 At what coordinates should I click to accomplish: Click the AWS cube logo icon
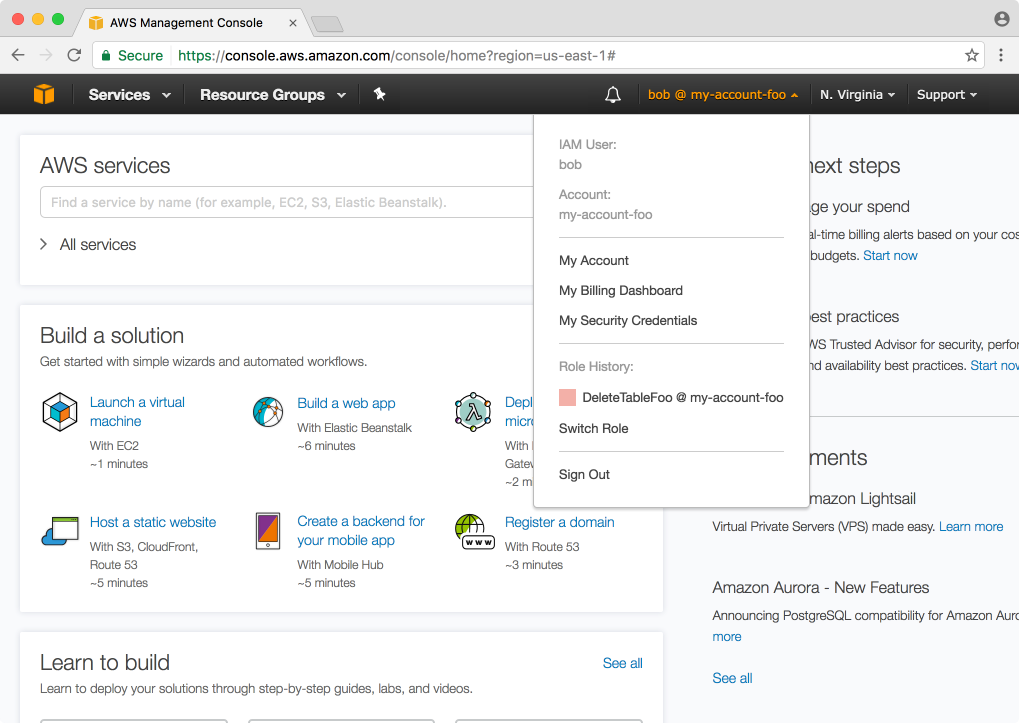click(43, 95)
